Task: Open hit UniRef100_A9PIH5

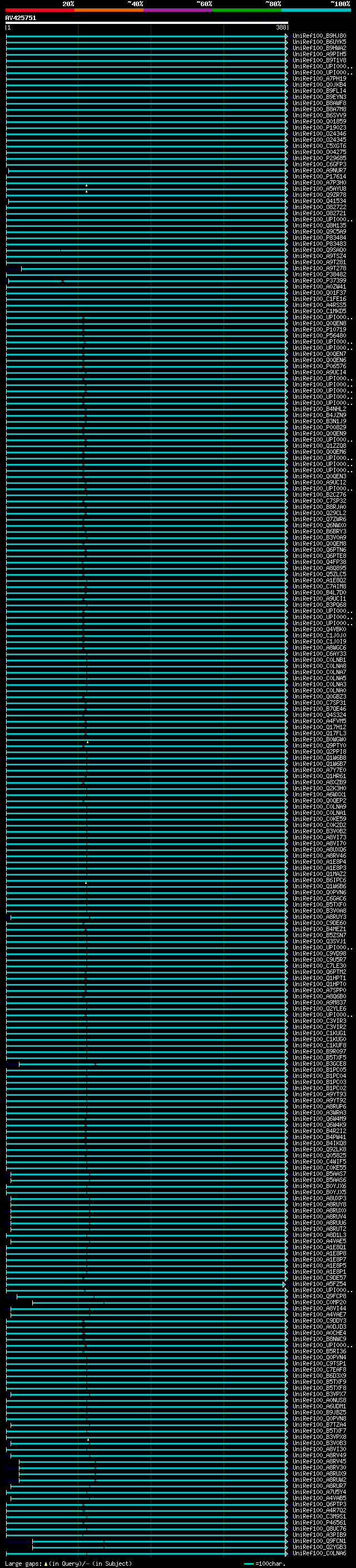Action: [319, 54]
